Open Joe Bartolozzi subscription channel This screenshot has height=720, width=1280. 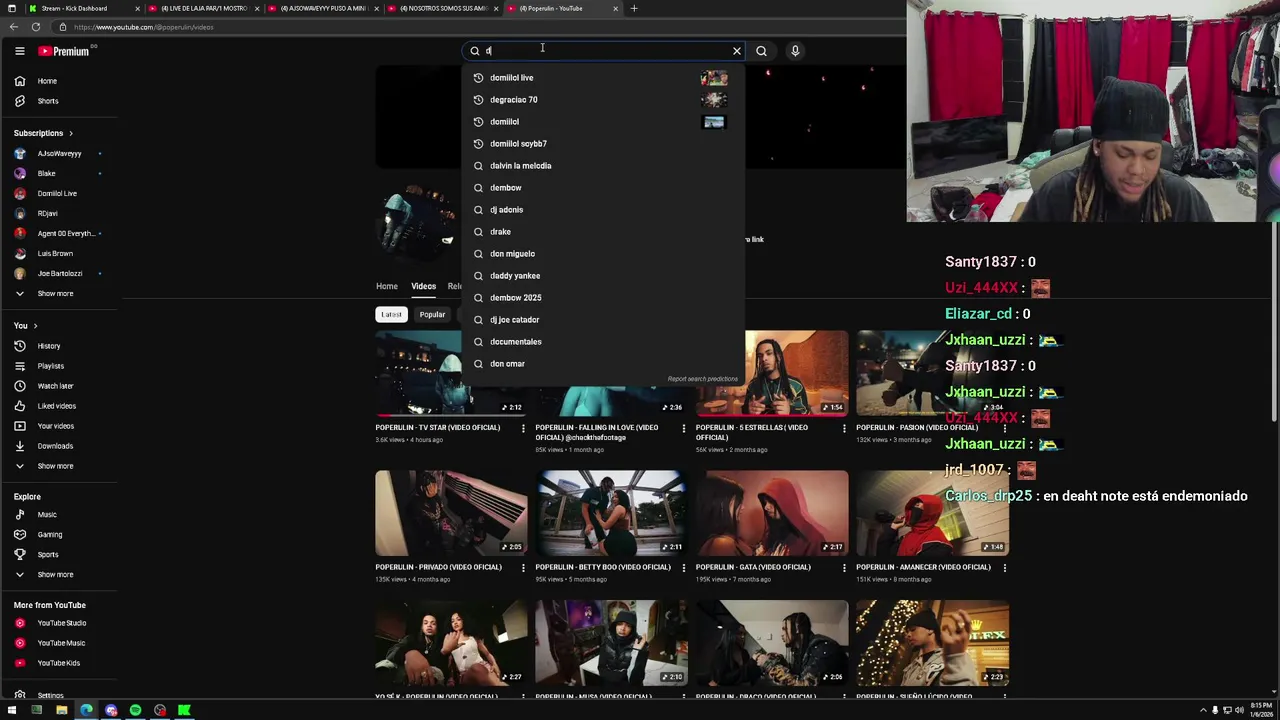coord(60,274)
